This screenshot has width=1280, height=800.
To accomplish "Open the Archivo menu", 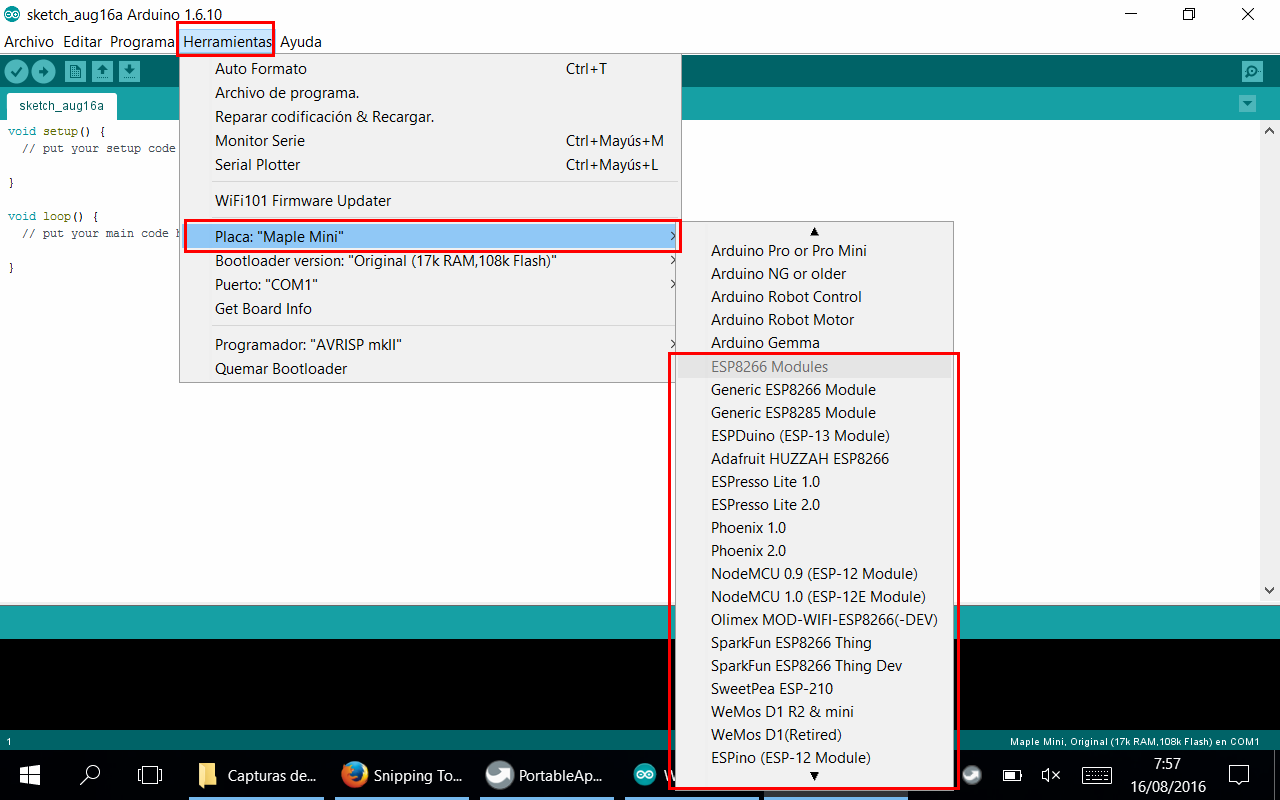I will pos(29,42).
